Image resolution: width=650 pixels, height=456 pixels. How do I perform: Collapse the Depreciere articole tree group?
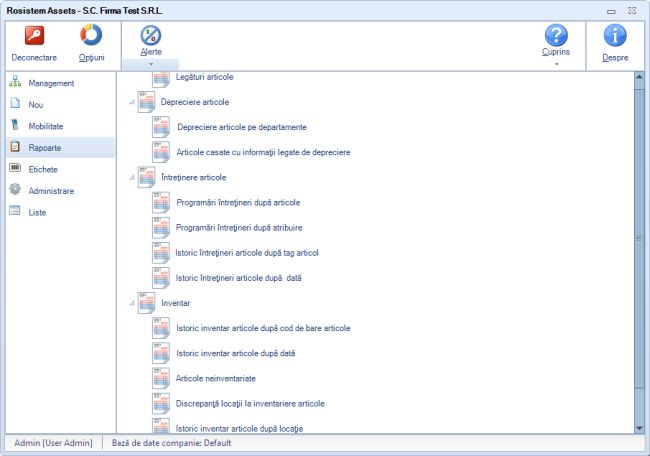130,102
